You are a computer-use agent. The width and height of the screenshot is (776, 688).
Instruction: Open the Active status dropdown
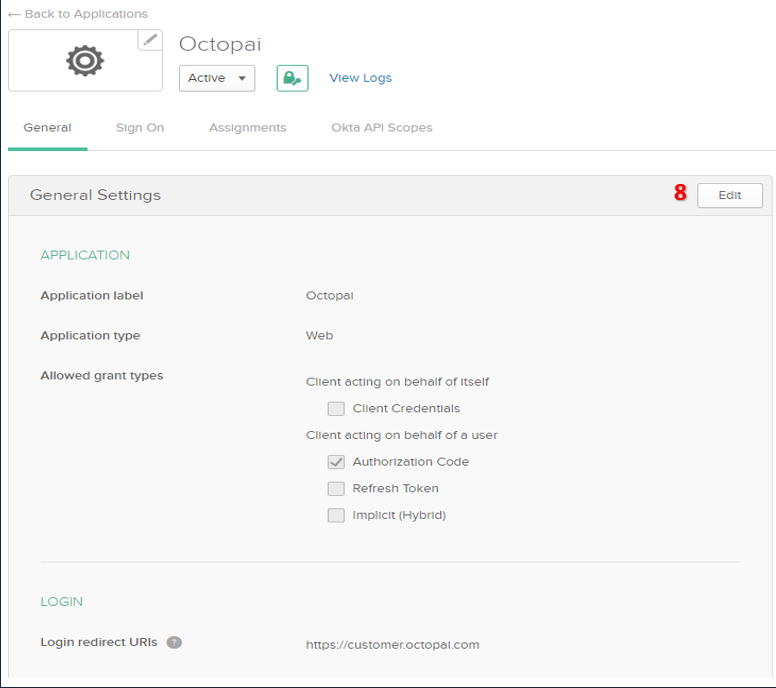(217, 78)
